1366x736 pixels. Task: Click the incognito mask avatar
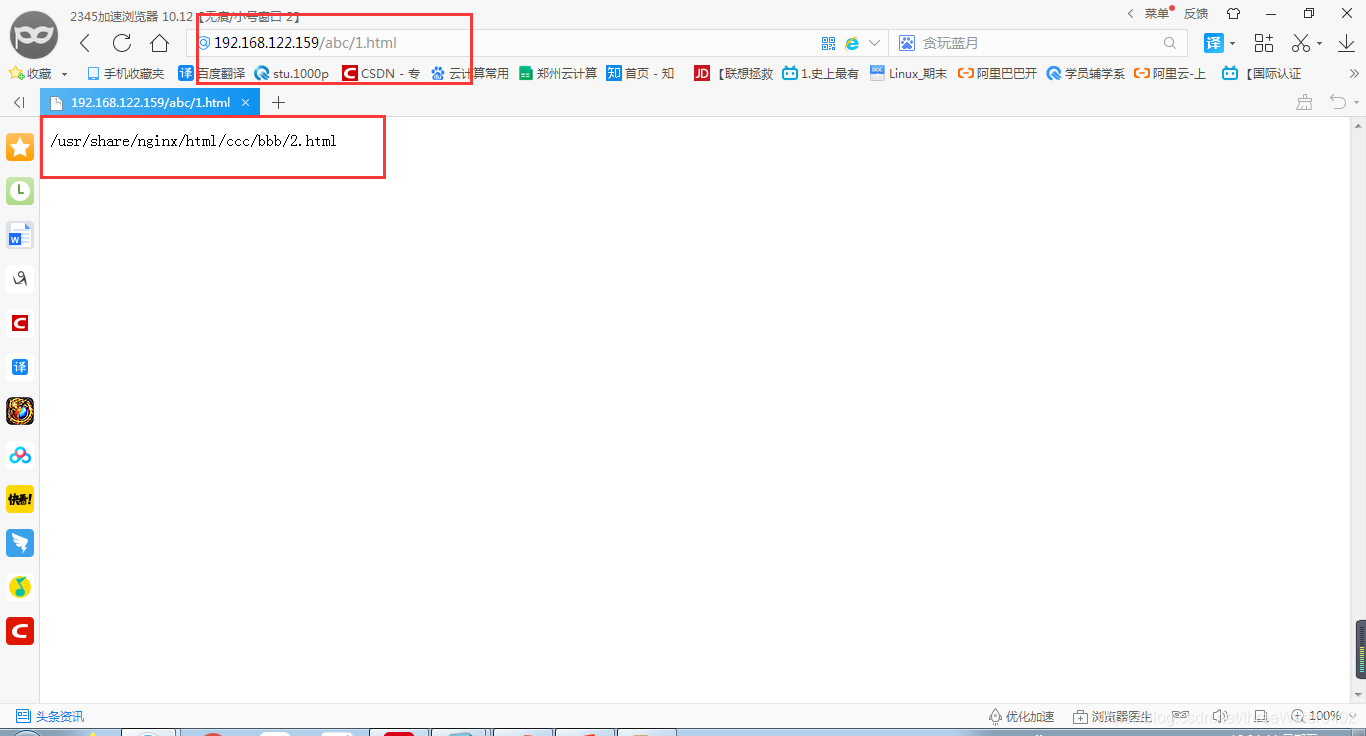pyautogui.click(x=34, y=36)
